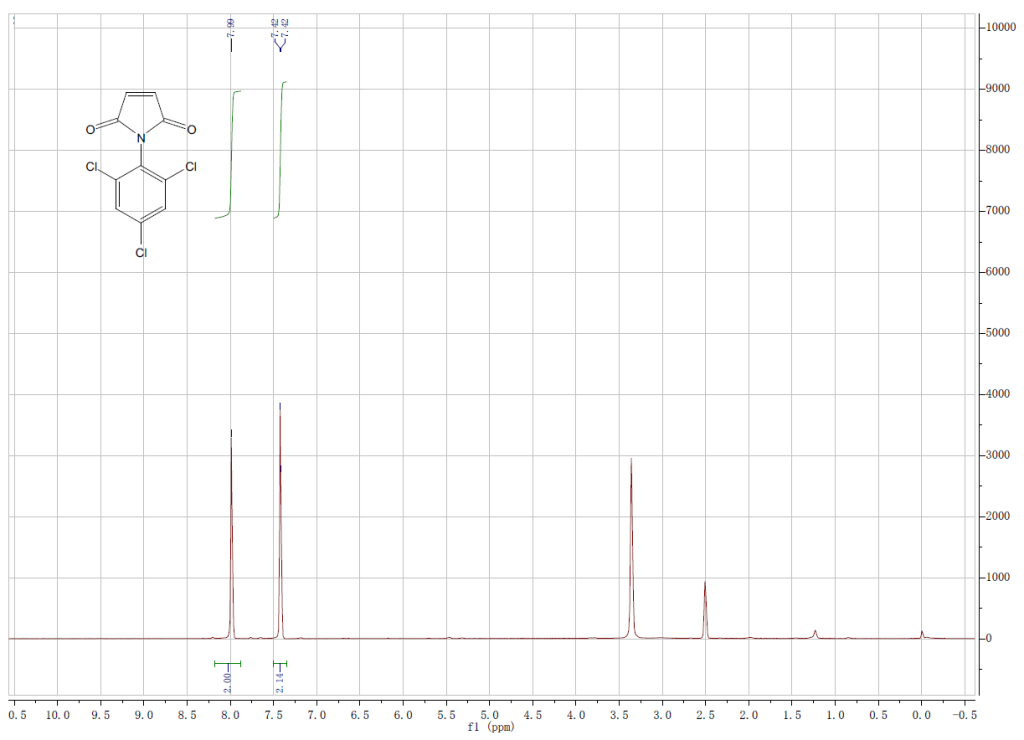Viewport: 1024px width, 740px height.
Task: Click the 4.5 ppm axis tick label
Action: (533, 715)
